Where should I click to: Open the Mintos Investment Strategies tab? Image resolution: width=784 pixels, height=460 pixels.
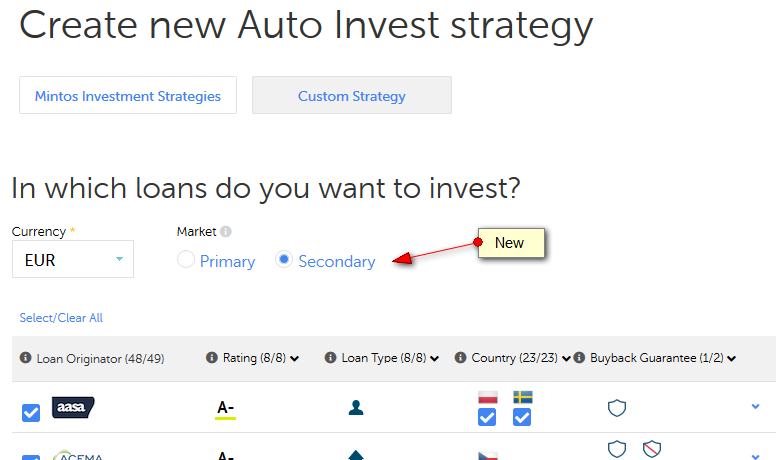tap(128, 96)
